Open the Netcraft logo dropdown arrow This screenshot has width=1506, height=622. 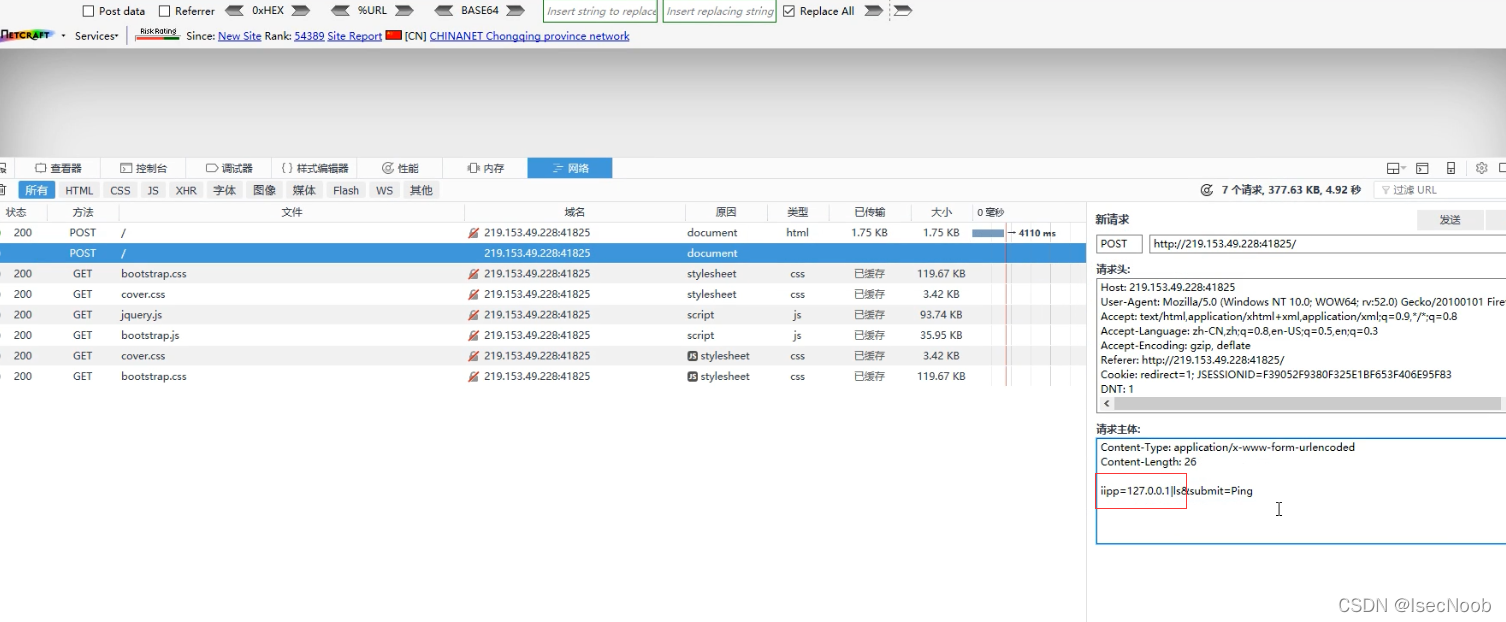pos(63,36)
